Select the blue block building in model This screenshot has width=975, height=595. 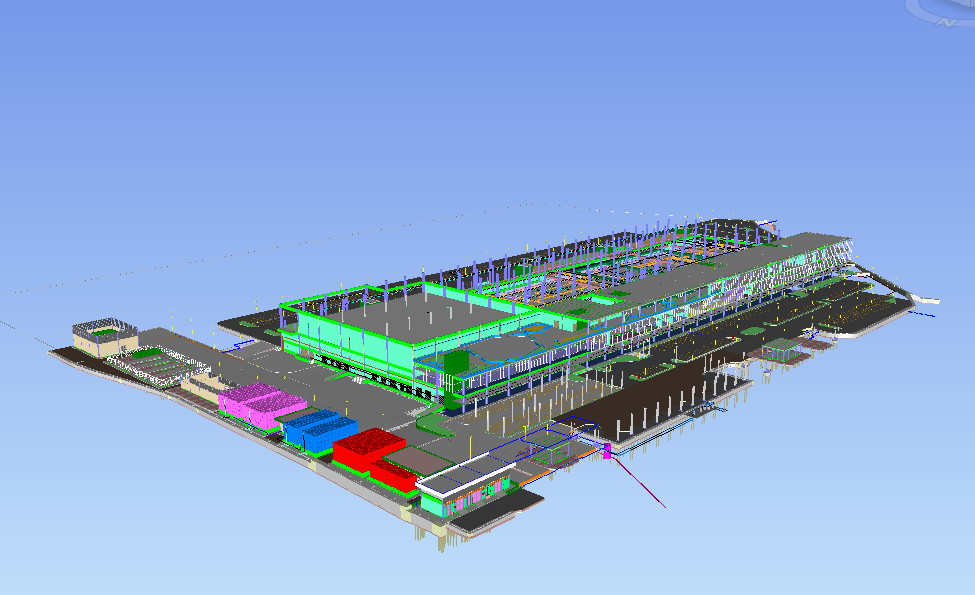click(320, 430)
